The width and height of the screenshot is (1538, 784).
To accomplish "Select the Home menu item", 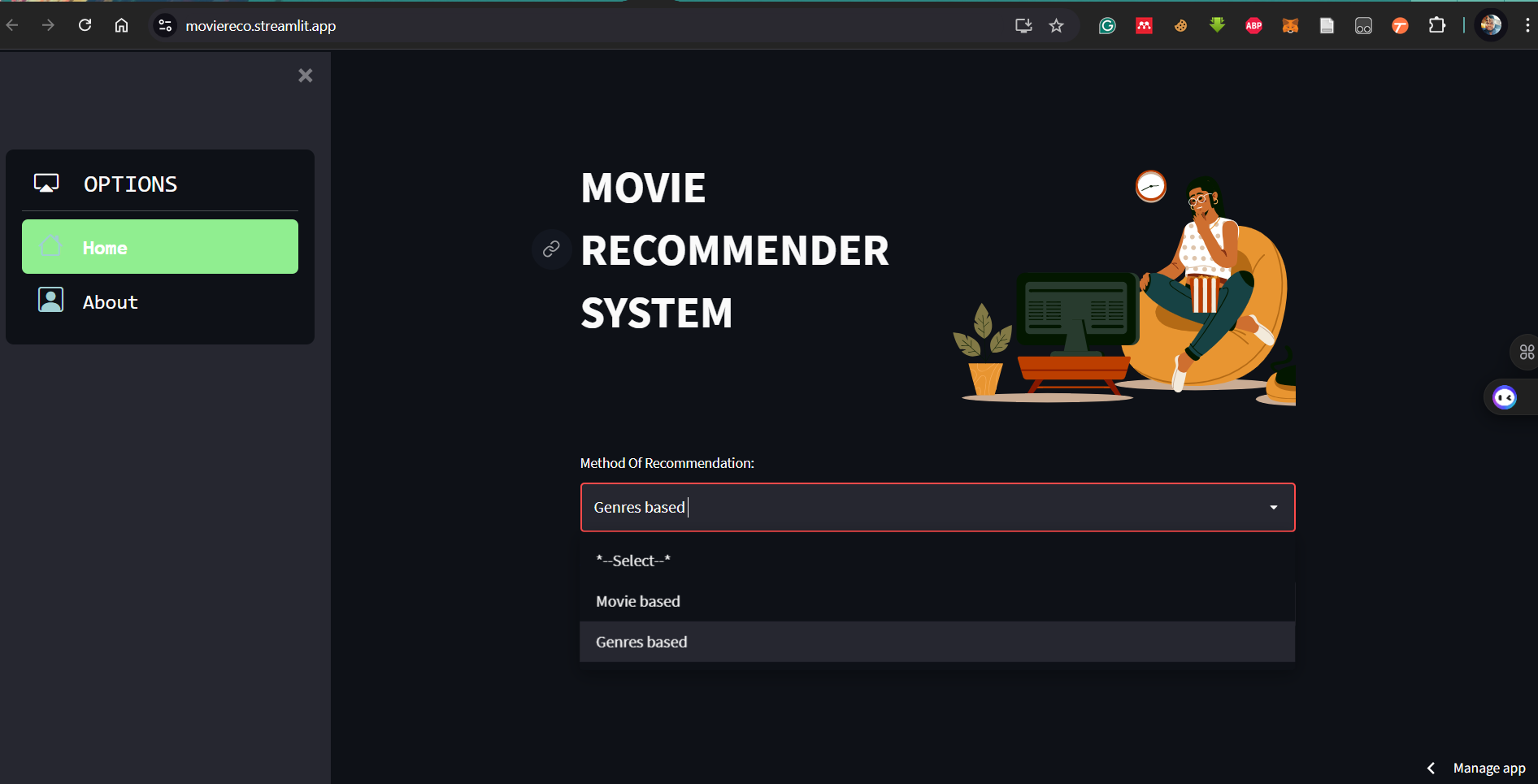I will click(160, 247).
